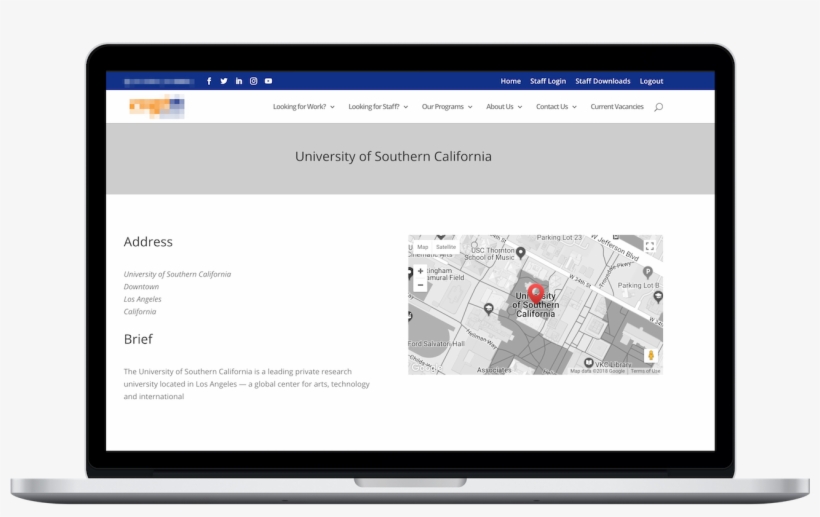The image size is (820, 517).
Task: Click the Brief heading
Action: pos(138,339)
